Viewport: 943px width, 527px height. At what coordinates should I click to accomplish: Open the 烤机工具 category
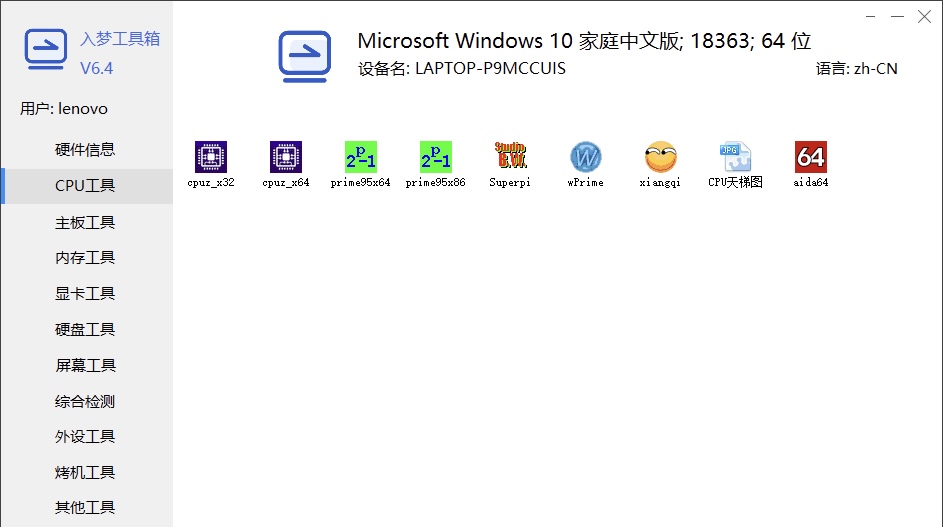[x=85, y=473]
